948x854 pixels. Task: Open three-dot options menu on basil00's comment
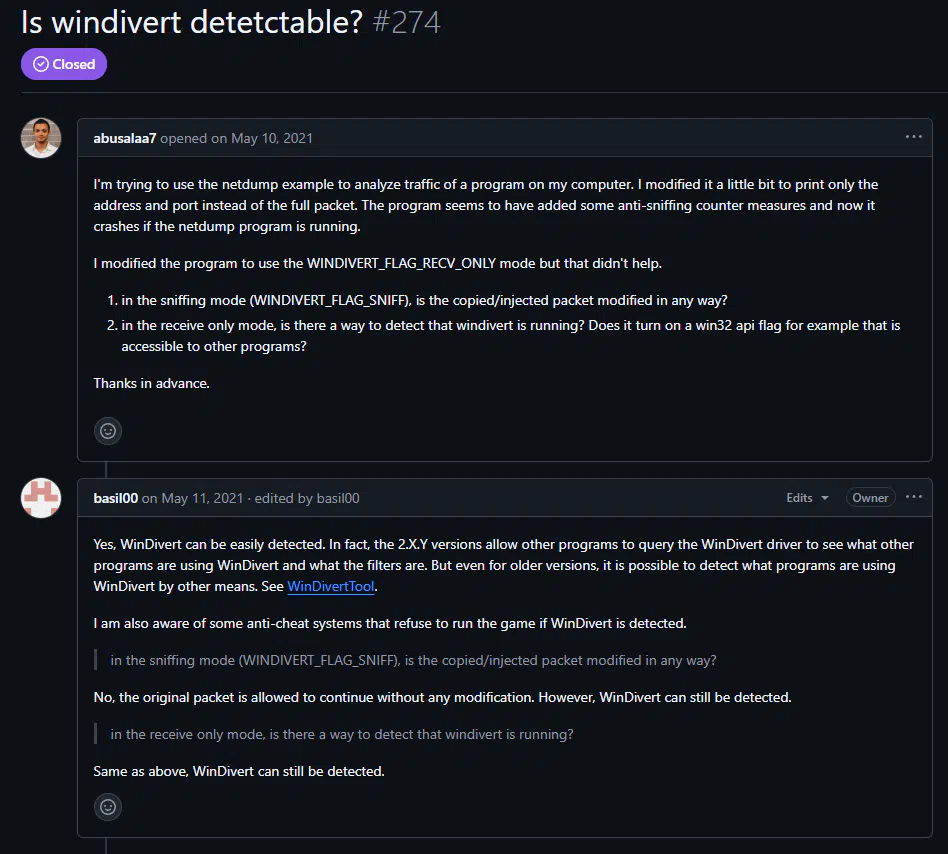click(914, 497)
